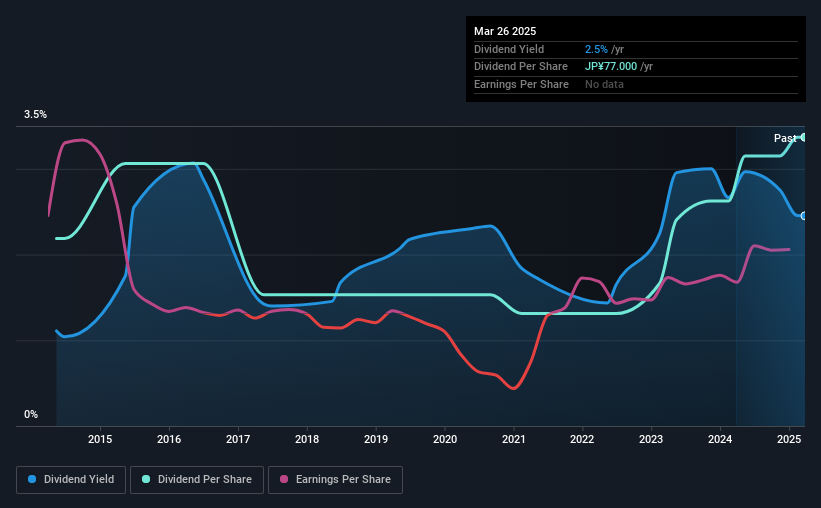Click the 2023 x-axis label

click(x=651, y=439)
